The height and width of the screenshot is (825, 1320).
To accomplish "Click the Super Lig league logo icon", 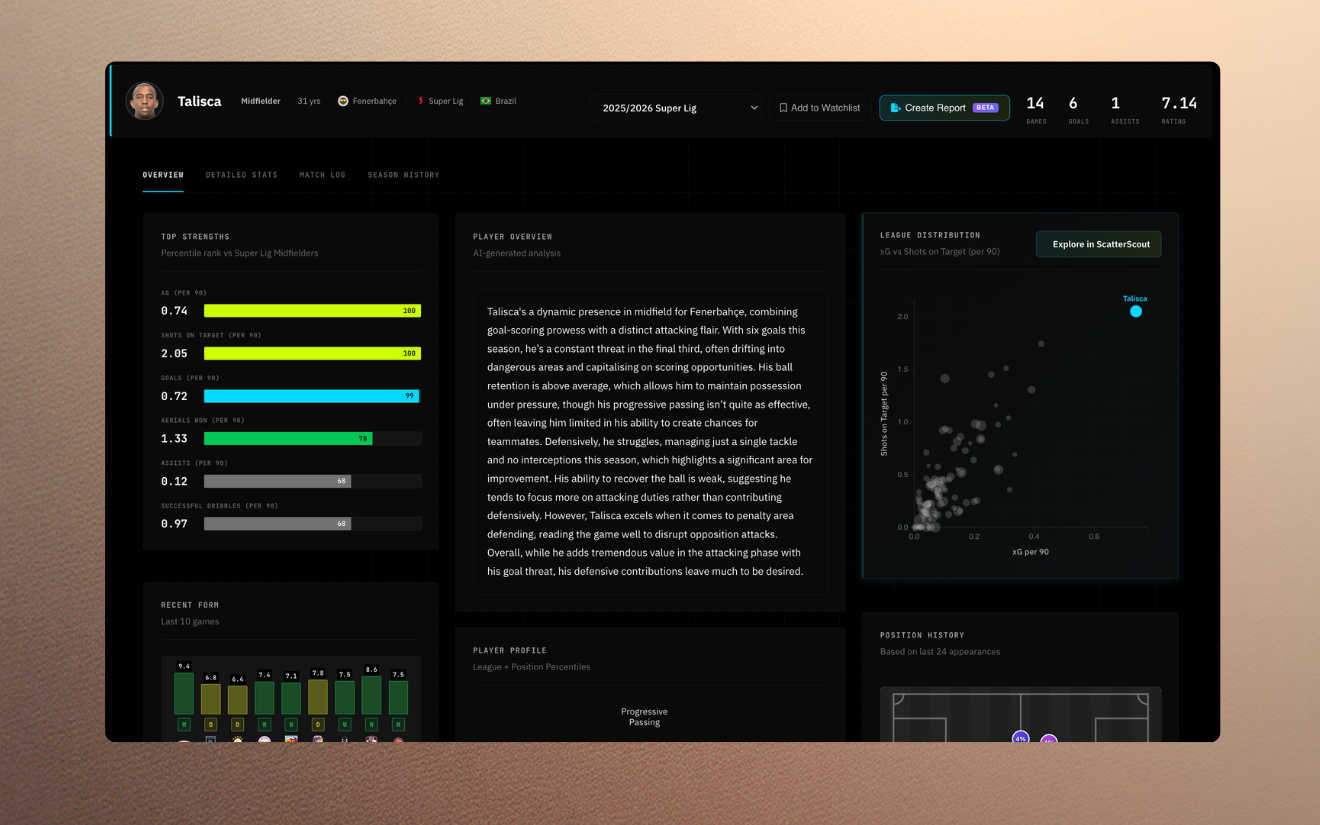I will pyautogui.click(x=421, y=101).
